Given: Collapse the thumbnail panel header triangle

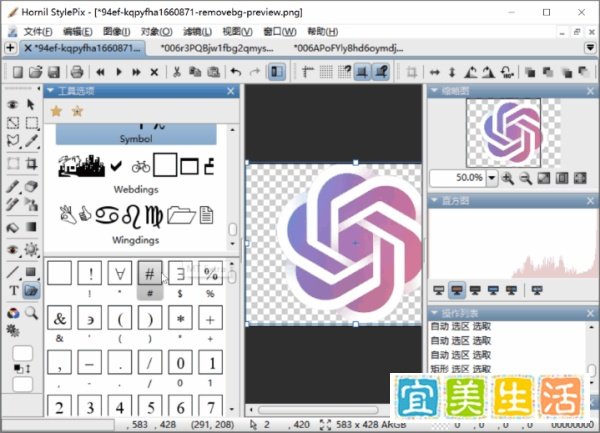Looking at the screenshot, I should (x=434, y=91).
